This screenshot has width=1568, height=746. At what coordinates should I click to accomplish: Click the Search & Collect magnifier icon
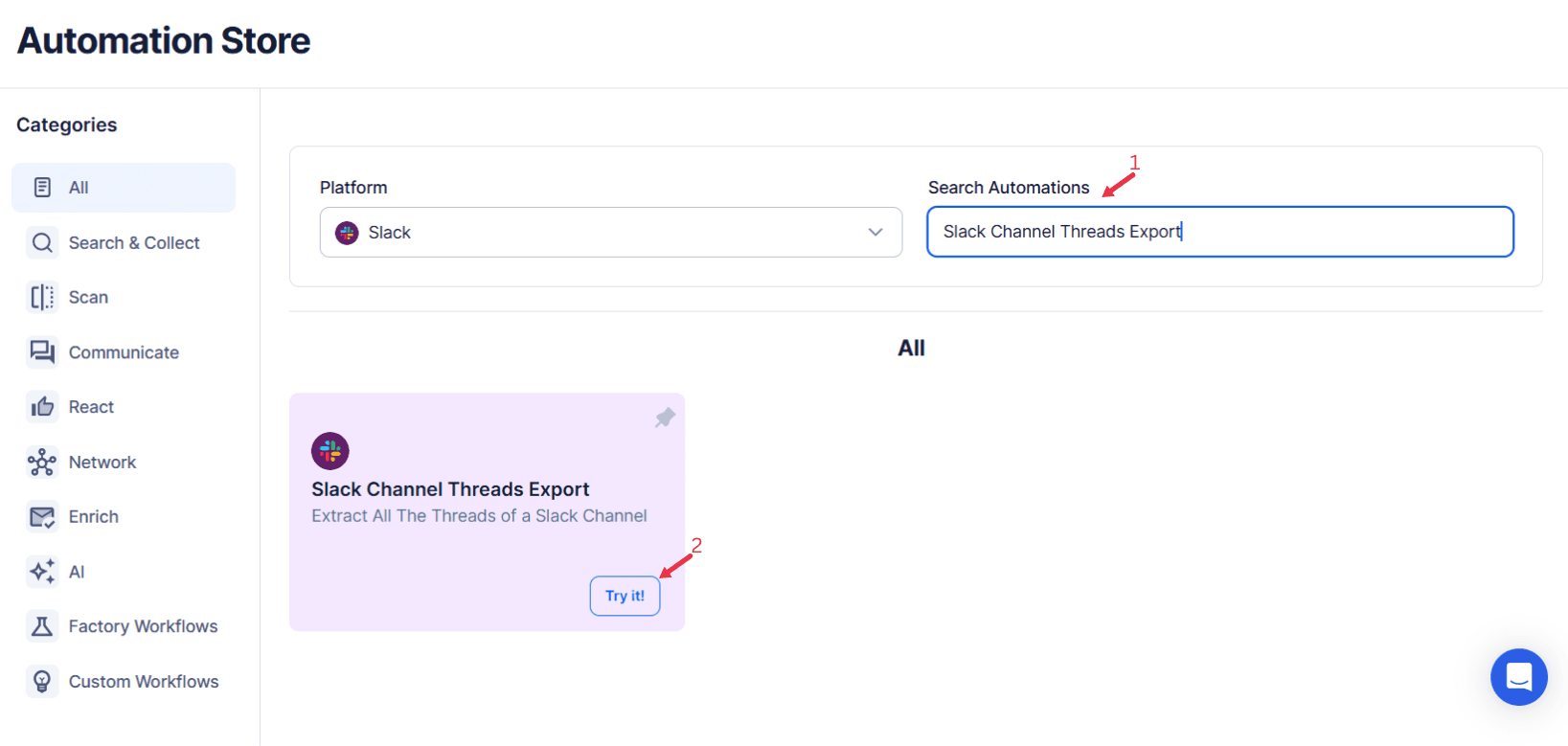(42, 243)
